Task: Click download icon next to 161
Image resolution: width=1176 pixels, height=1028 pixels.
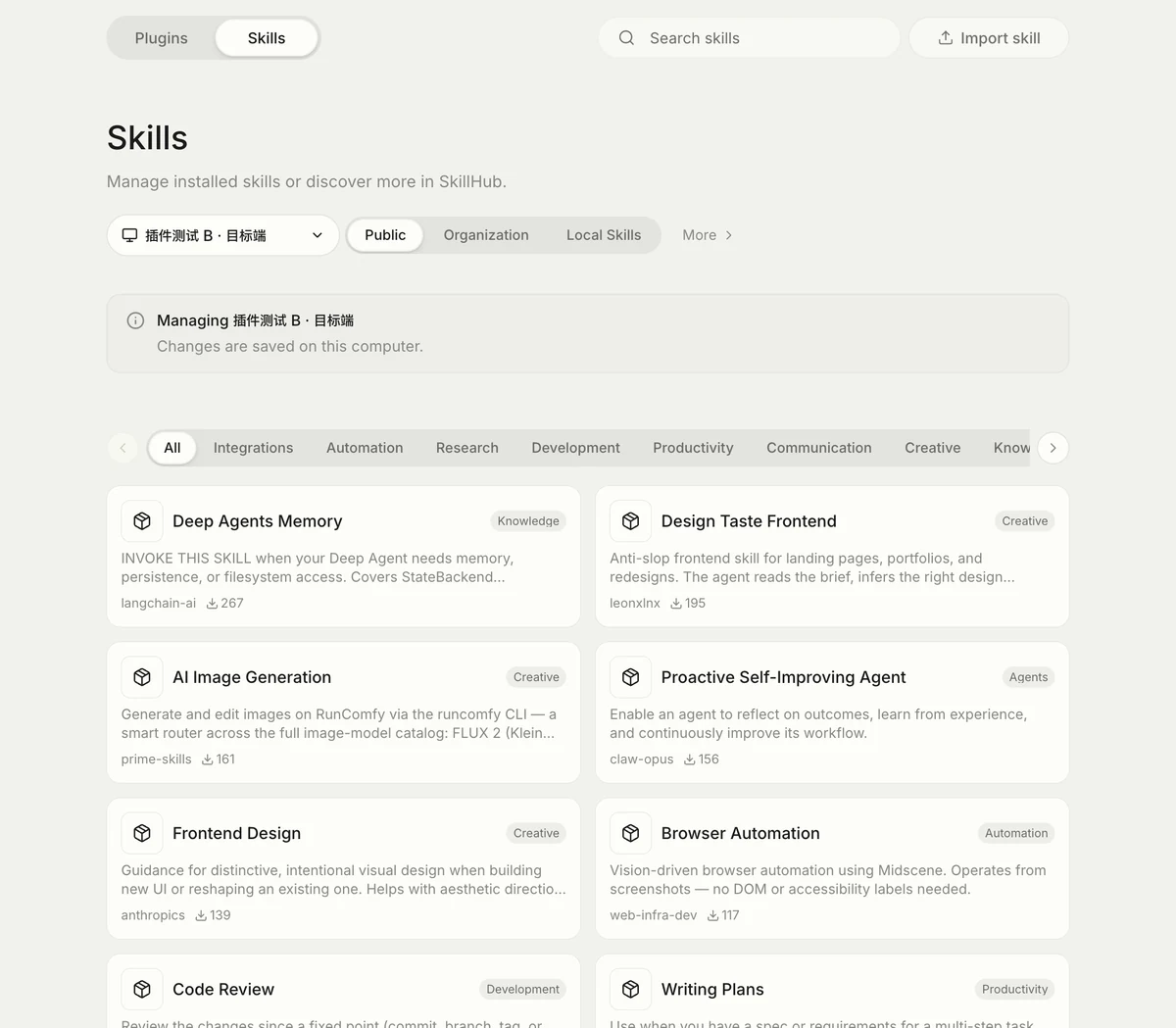Action: click(208, 759)
